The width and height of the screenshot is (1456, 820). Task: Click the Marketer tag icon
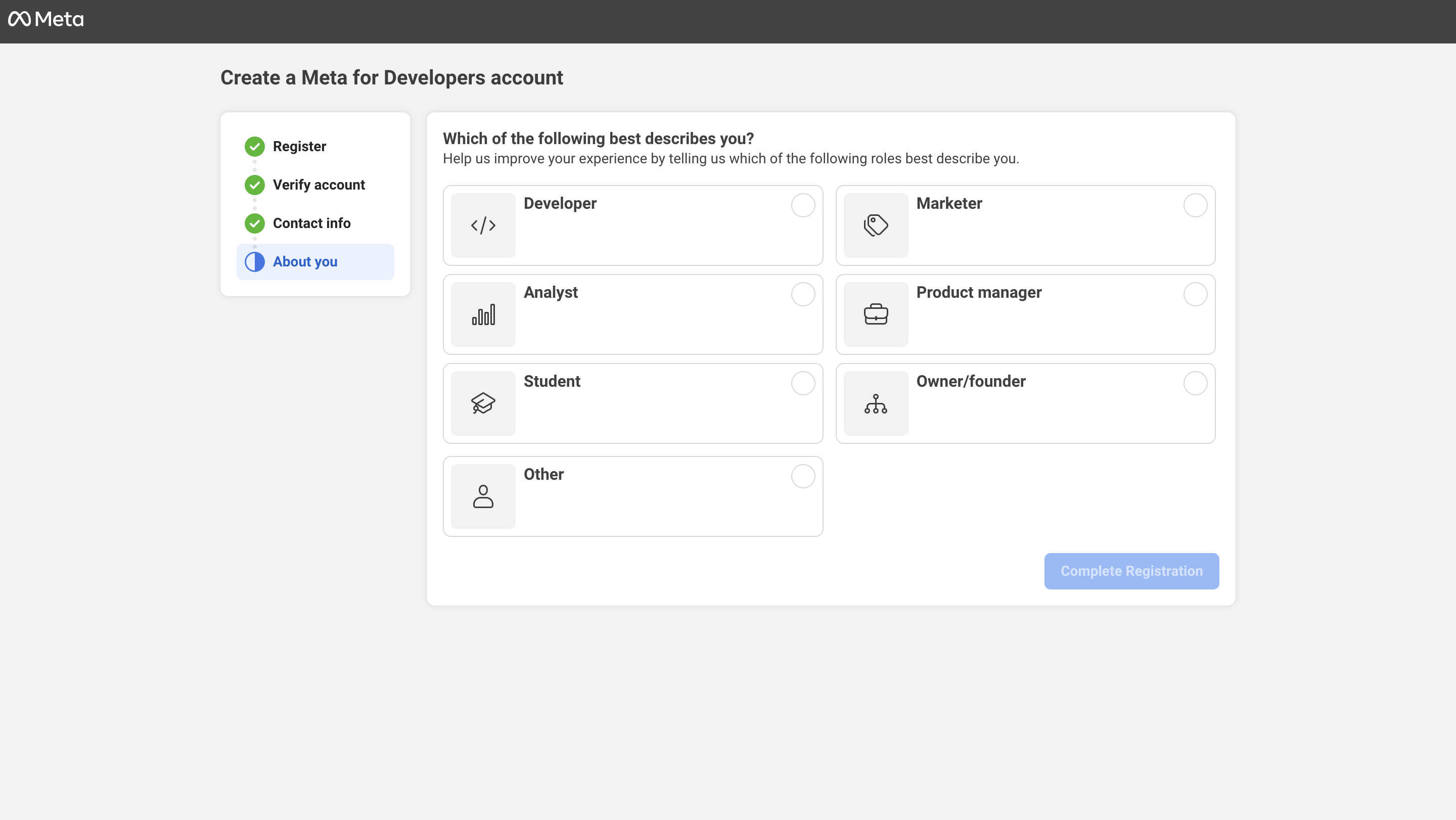pyautogui.click(x=876, y=225)
